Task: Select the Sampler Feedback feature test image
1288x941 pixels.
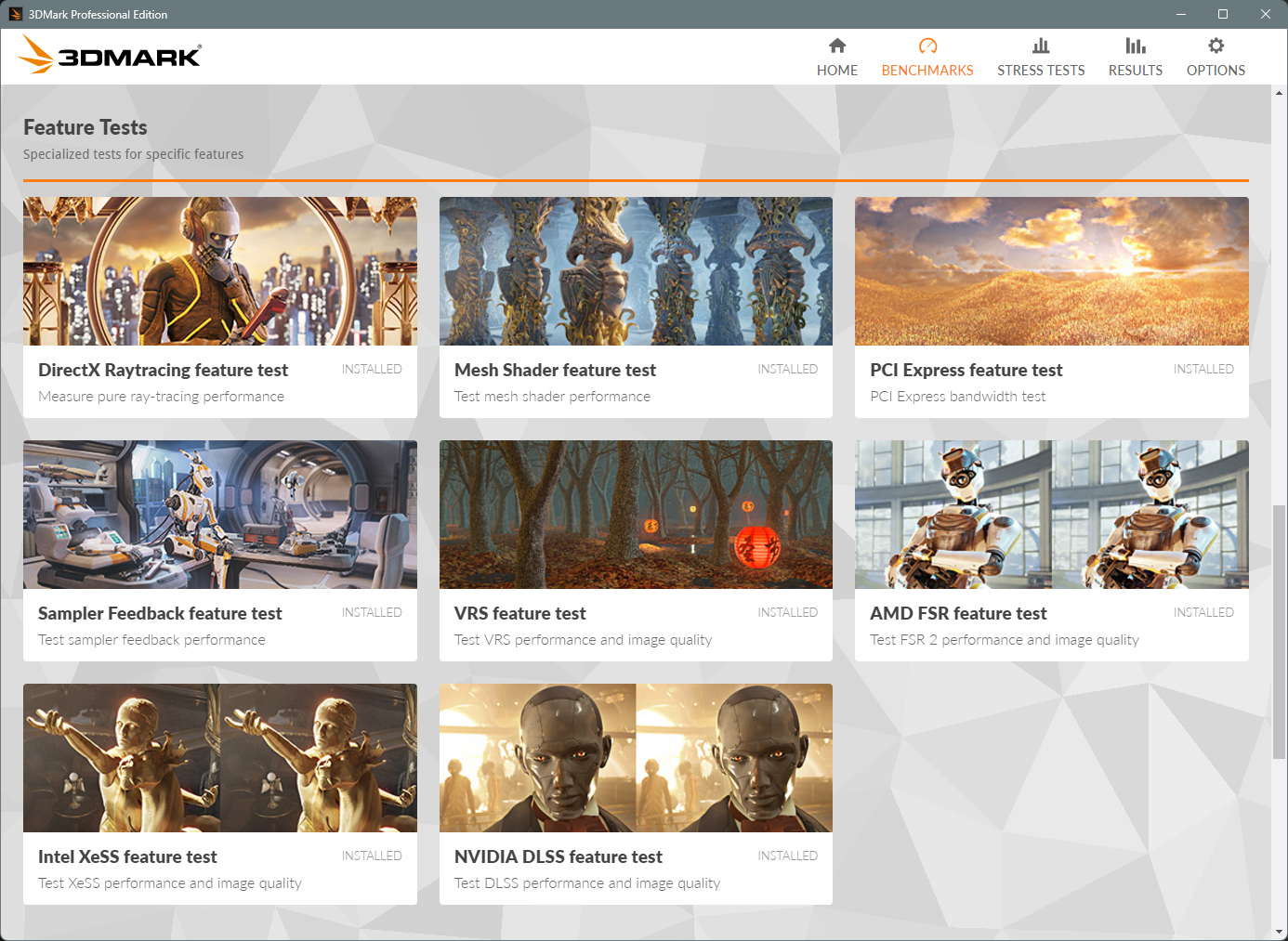Action: pos(220,515)
